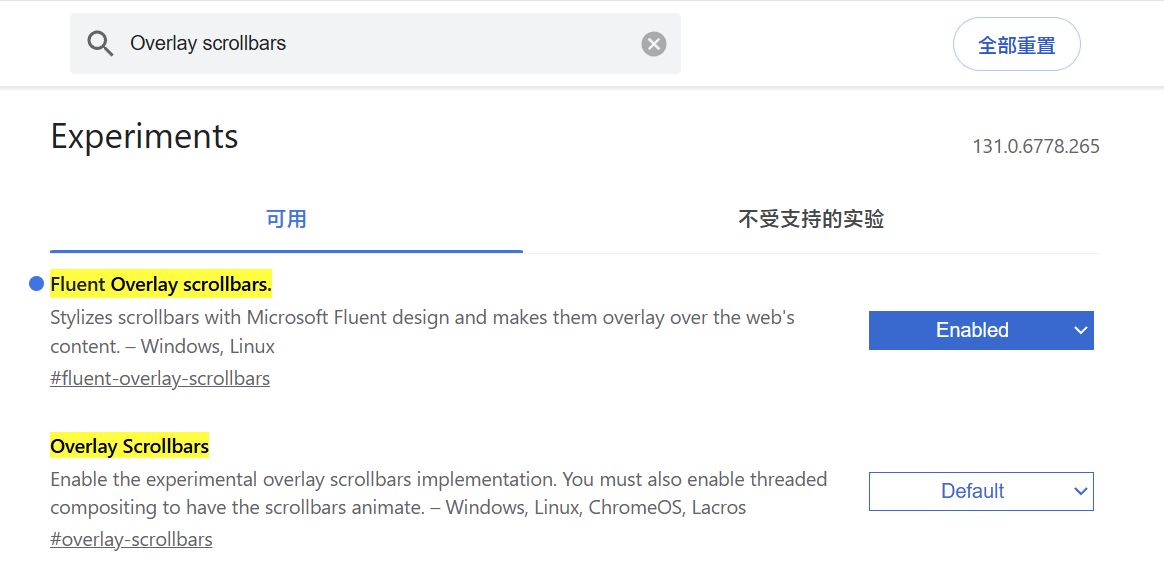The height and width of the screenshot is (575, 1164).
Task: Click the blue modified-flag dot indicator
Action: click(x=37, y=284)
